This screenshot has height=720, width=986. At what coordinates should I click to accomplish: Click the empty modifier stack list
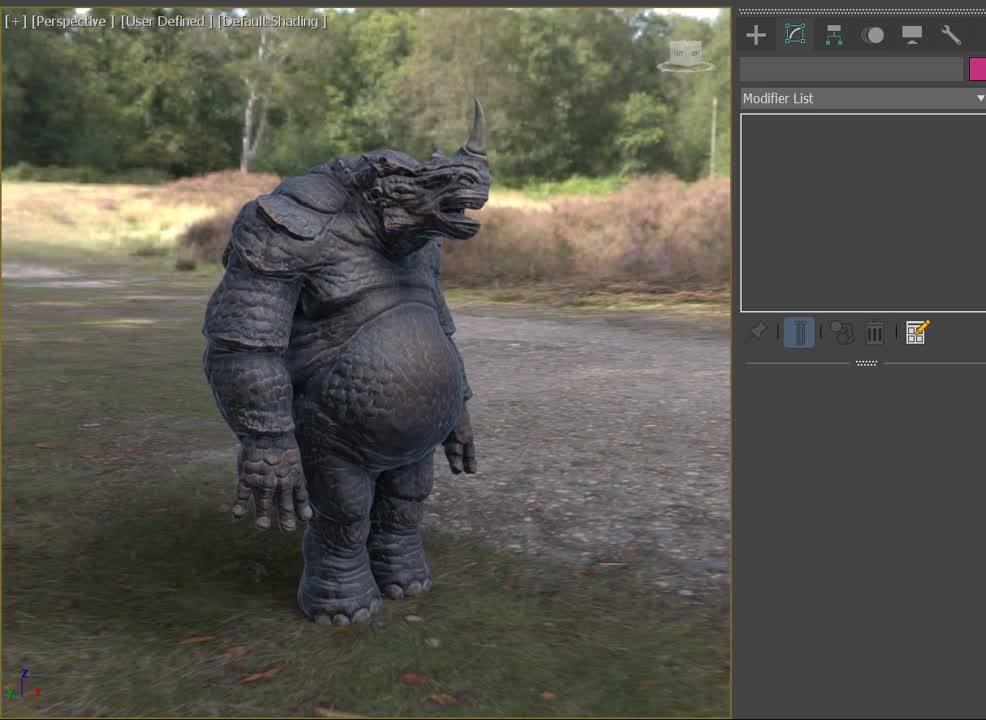pyautogui.click(x=863, y=213)
